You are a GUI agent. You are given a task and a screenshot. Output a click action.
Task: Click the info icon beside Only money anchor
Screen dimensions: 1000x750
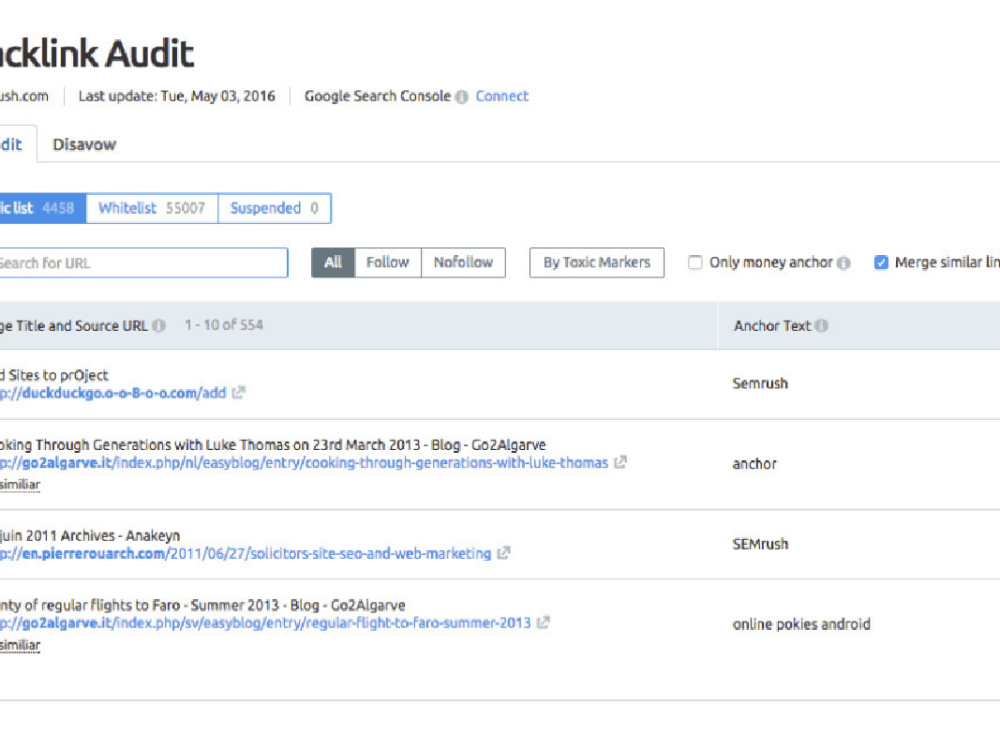coord(844,263)
